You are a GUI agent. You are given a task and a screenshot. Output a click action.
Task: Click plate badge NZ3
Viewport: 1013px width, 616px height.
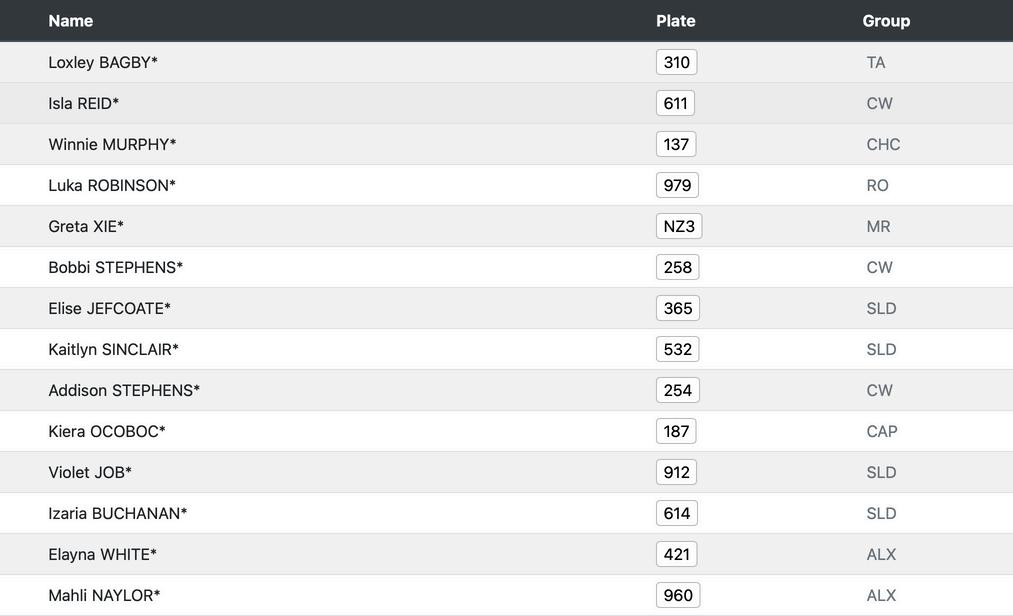click(x=679, y=226)
